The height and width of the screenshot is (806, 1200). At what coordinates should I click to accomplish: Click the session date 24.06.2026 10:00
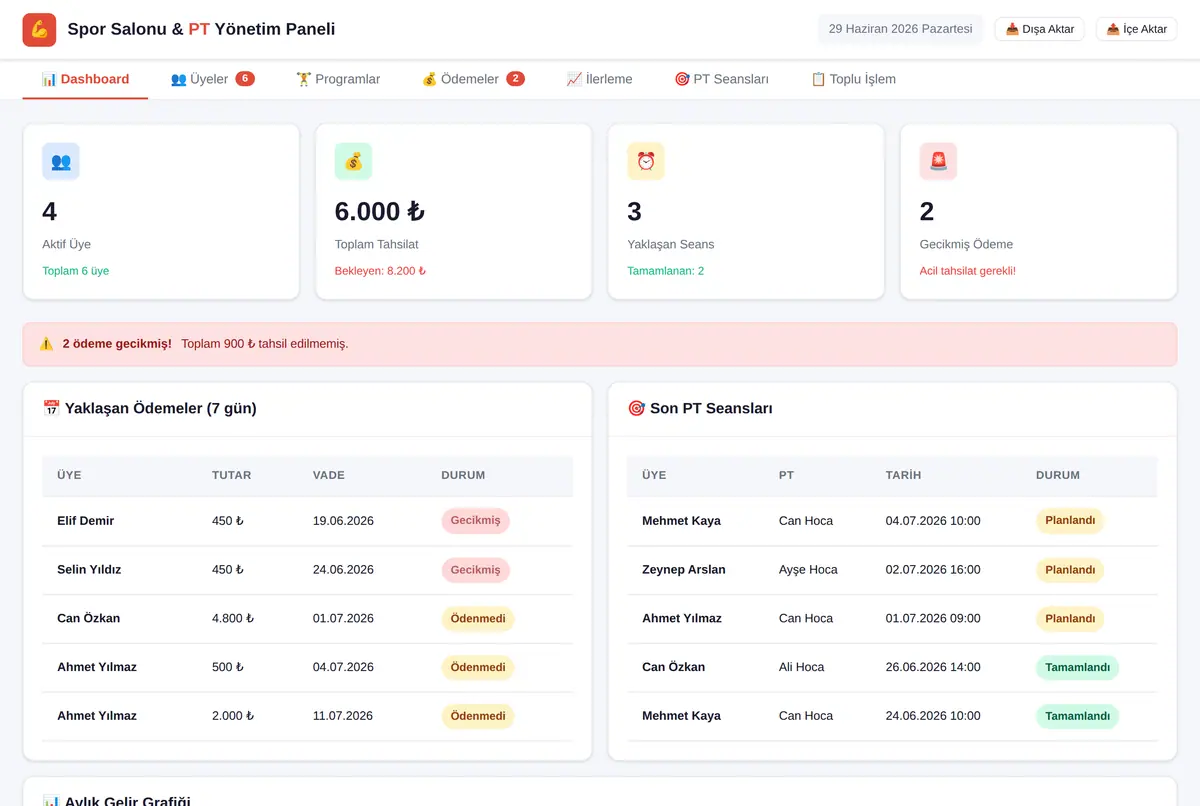933,716
